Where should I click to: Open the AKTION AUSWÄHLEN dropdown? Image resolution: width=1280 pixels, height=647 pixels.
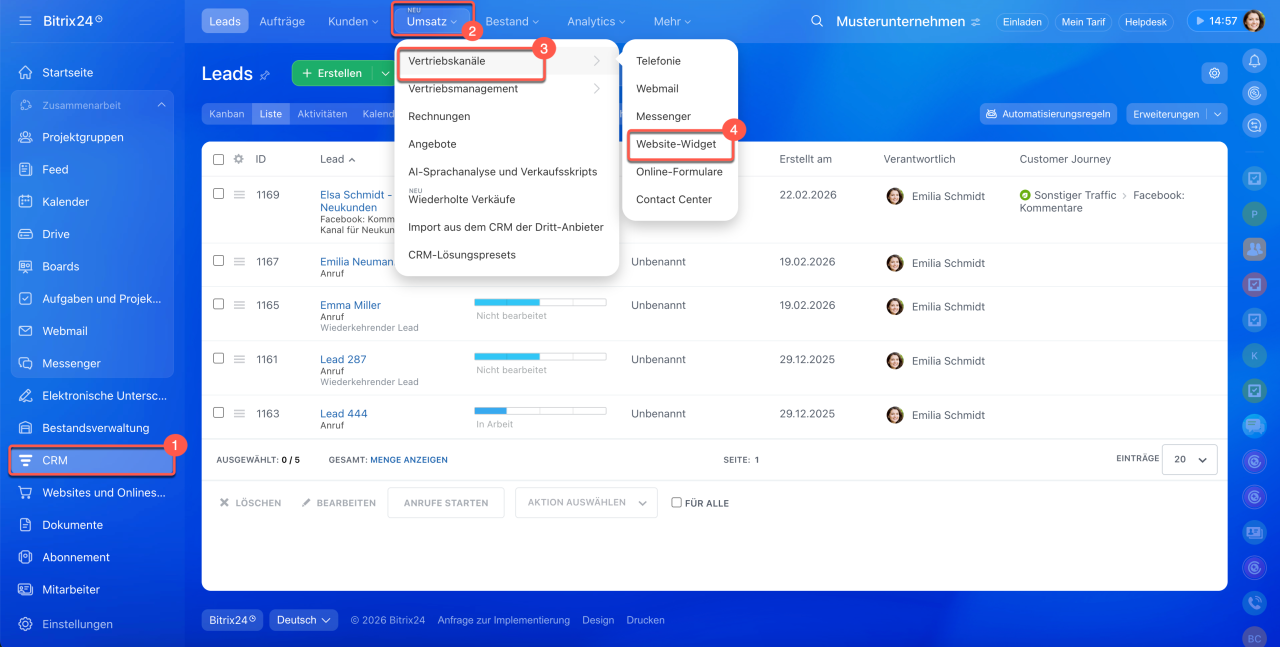click(x=585, y=503)
